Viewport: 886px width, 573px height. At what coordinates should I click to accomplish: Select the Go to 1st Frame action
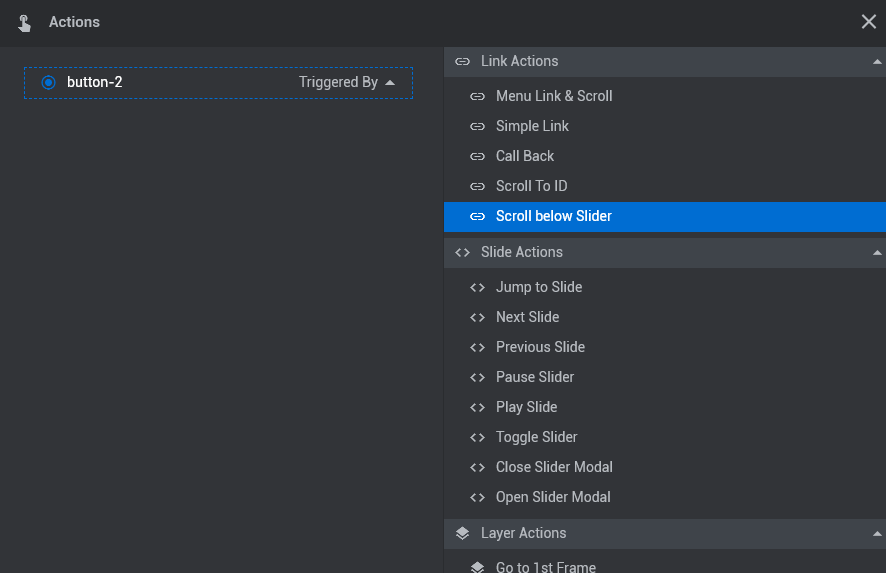point(665,565)
